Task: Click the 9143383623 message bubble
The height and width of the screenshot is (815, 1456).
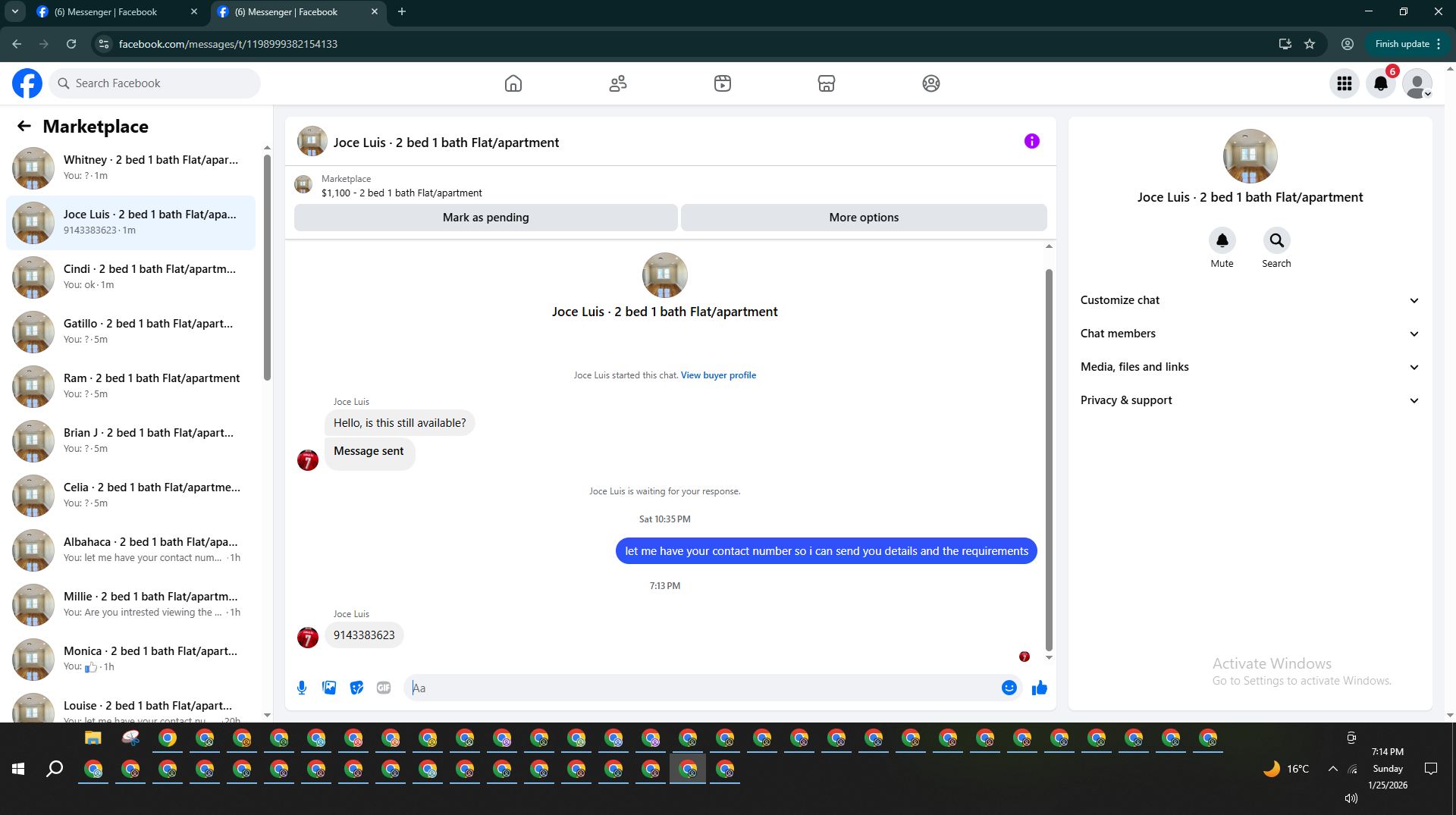Action: pyautogui.click(x=364, y=635)
